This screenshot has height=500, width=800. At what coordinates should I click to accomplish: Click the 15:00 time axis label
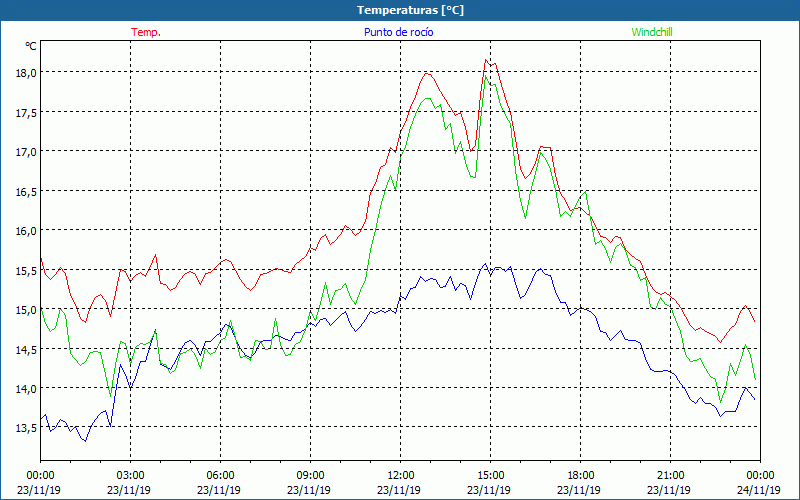click(x=490, y=475)
